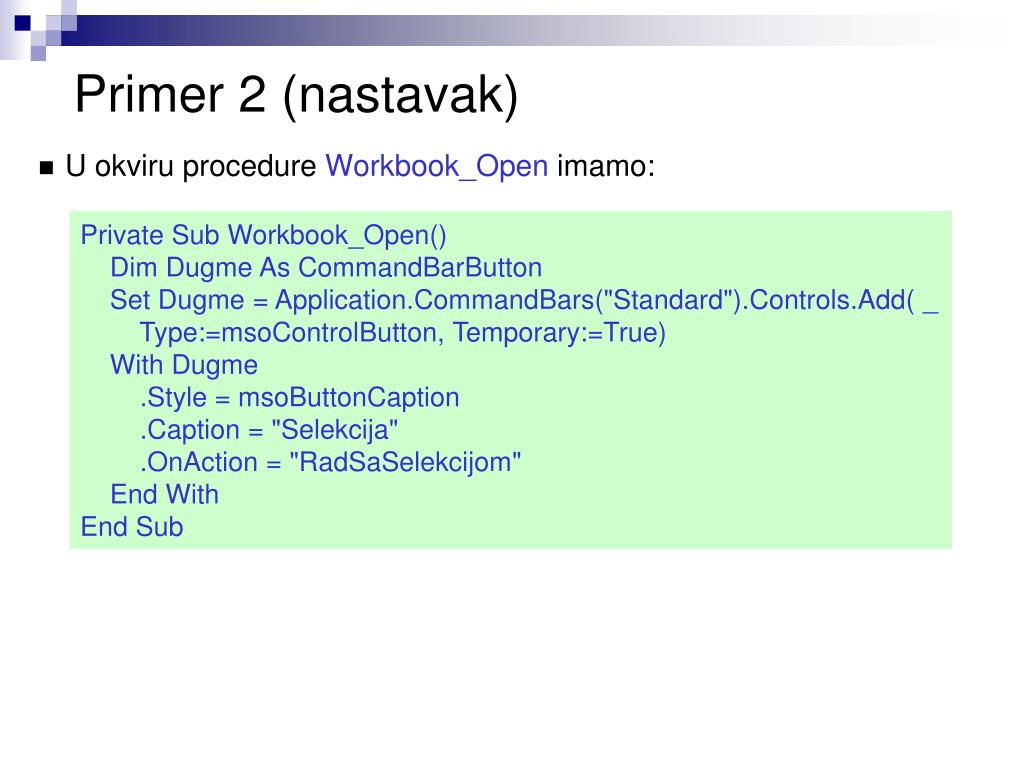1024x768 pixels.
Task: Click the dark blue square in header decoration
Action: click(23, 23)
